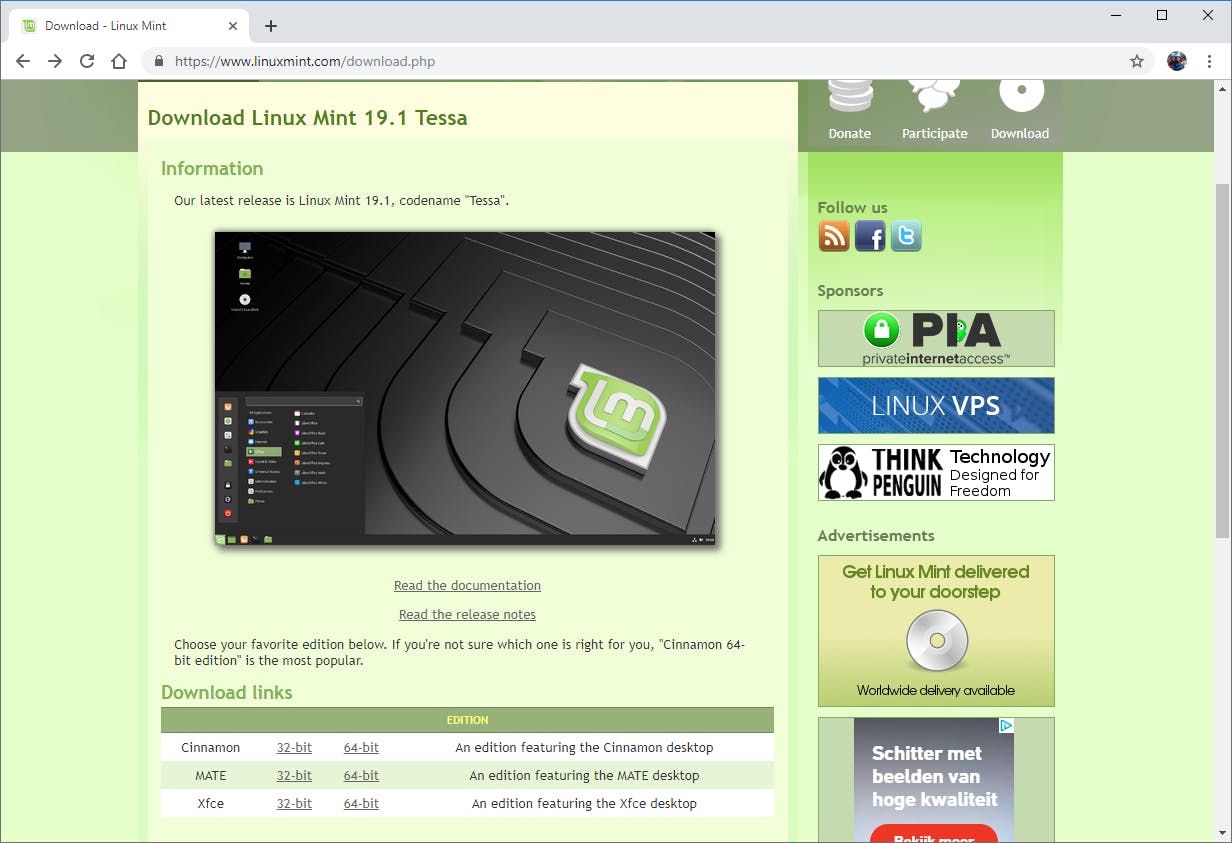This screenshot has height=843, width=1232.
Task: Click the Download disc icon
Action: (x=1021, y=97)
